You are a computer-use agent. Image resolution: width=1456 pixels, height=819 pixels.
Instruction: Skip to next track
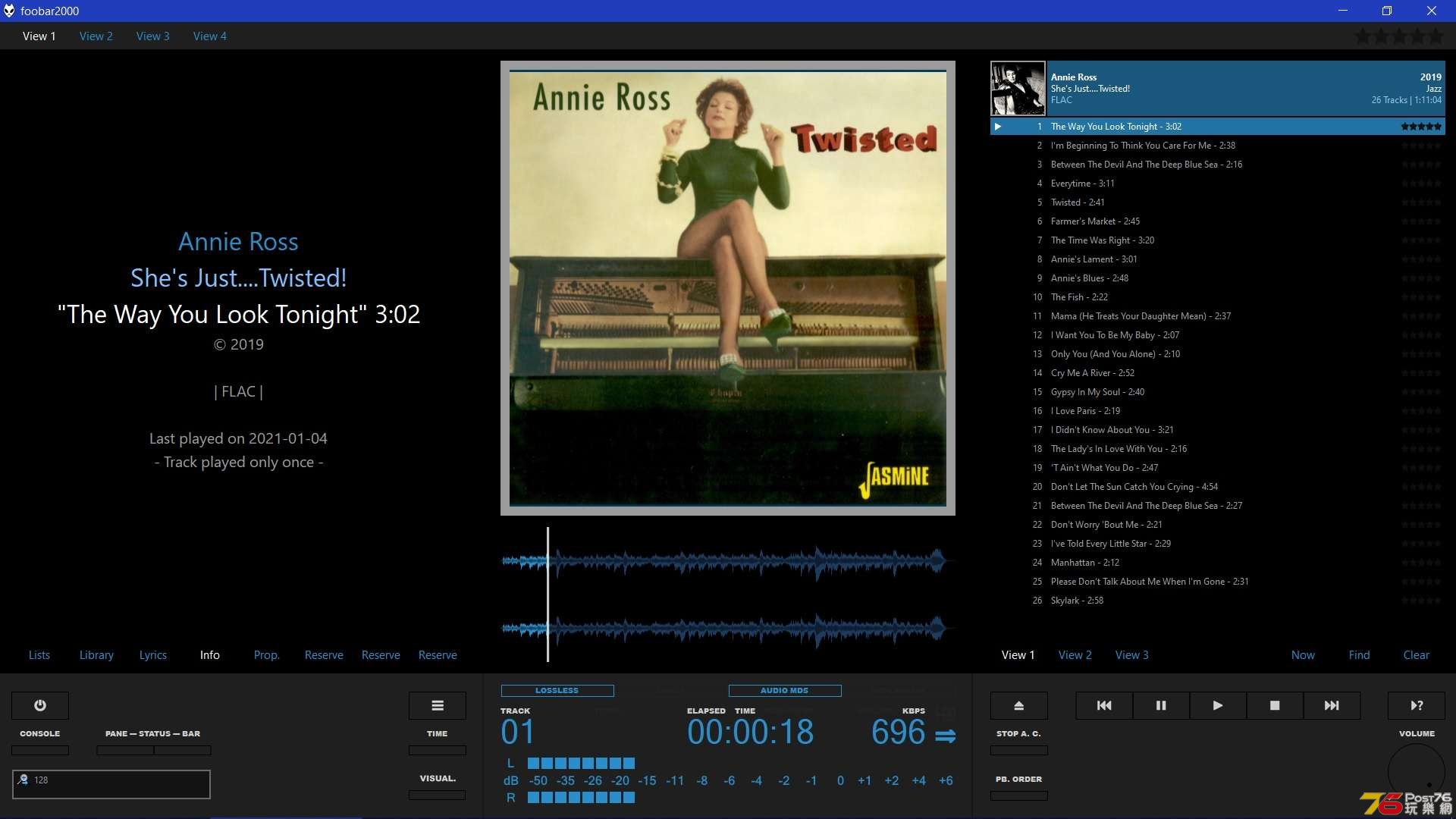click(1332, 705)
